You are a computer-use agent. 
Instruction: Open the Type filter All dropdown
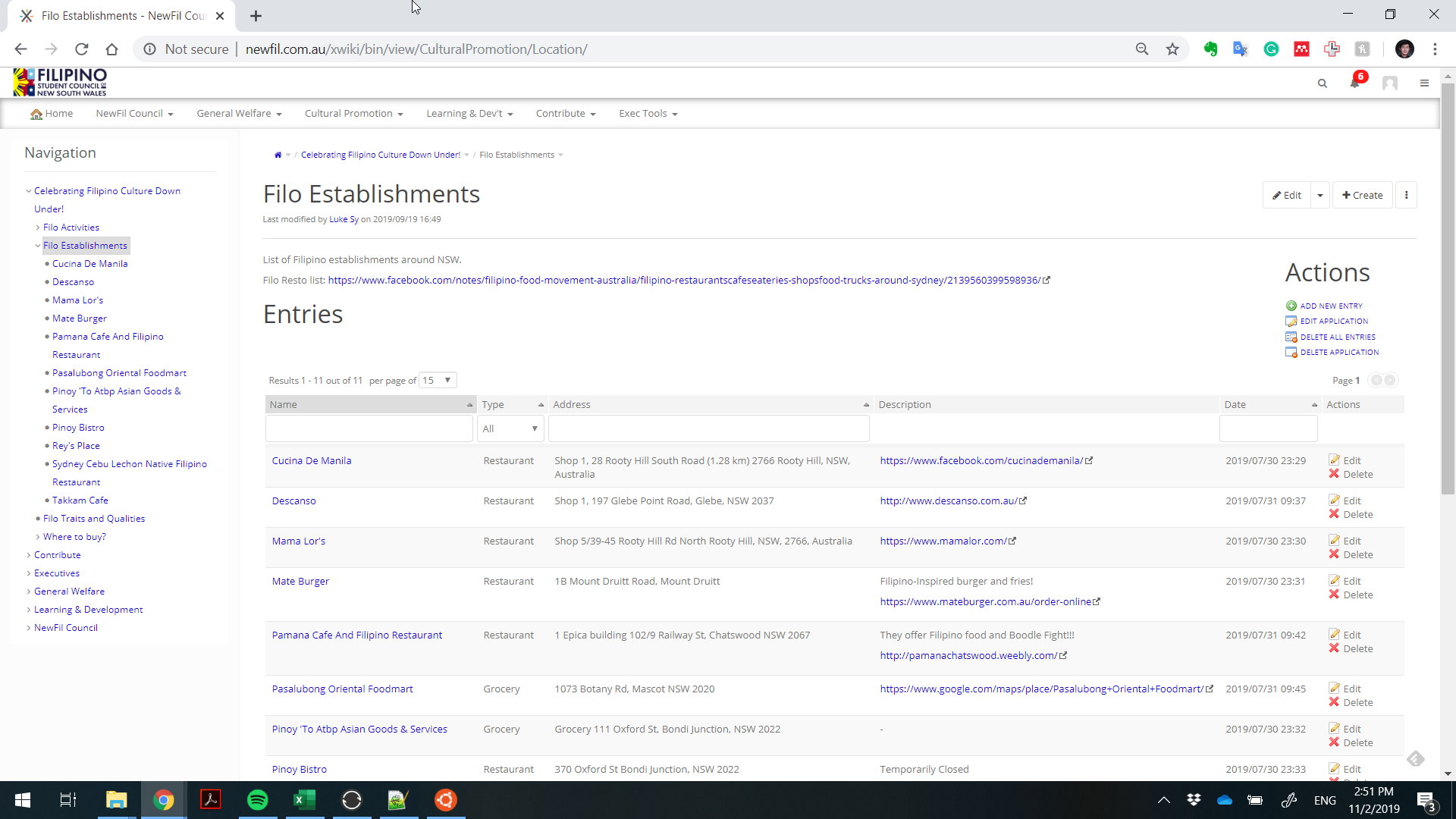coord(510,428)
